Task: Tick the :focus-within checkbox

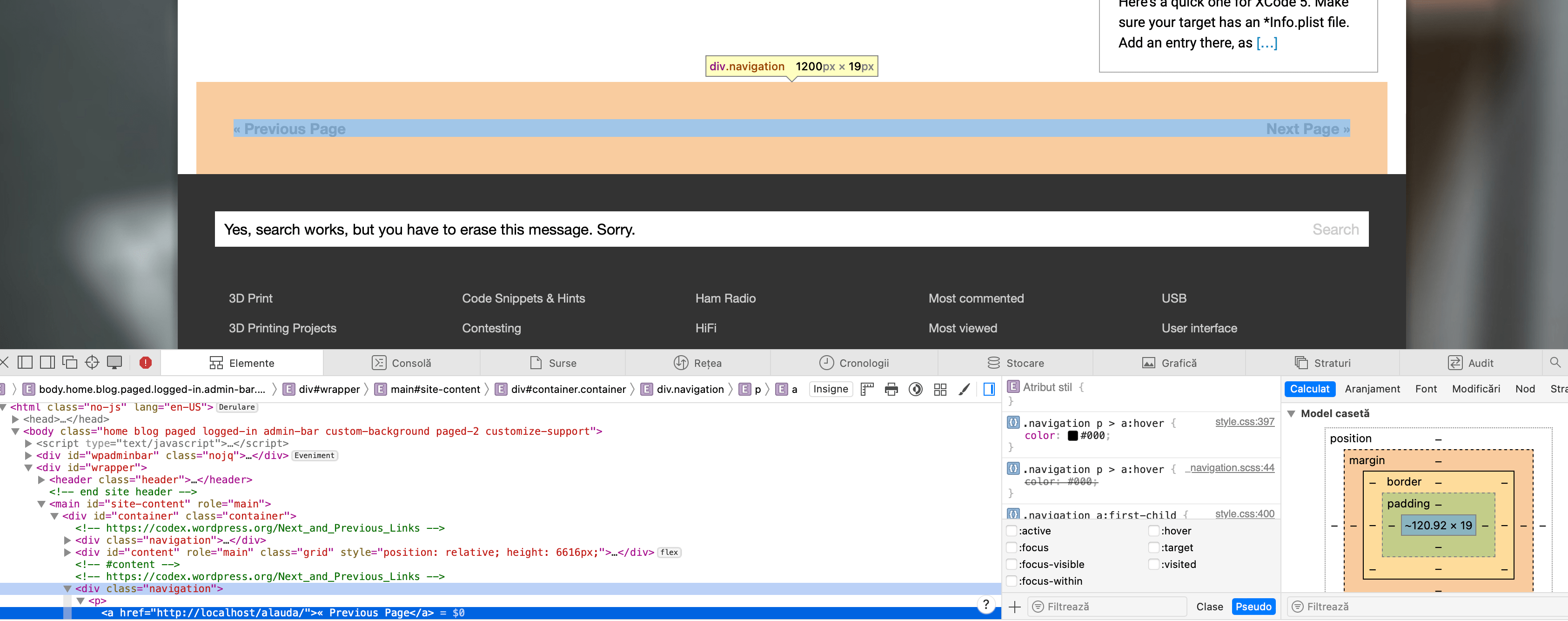Action: (1012, 581)
